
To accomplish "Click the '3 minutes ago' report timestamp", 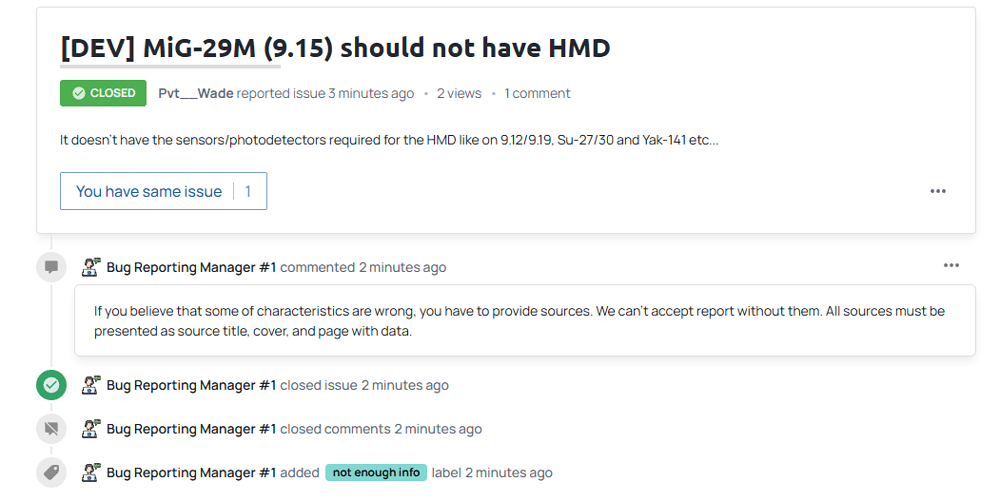I will 371,93.
